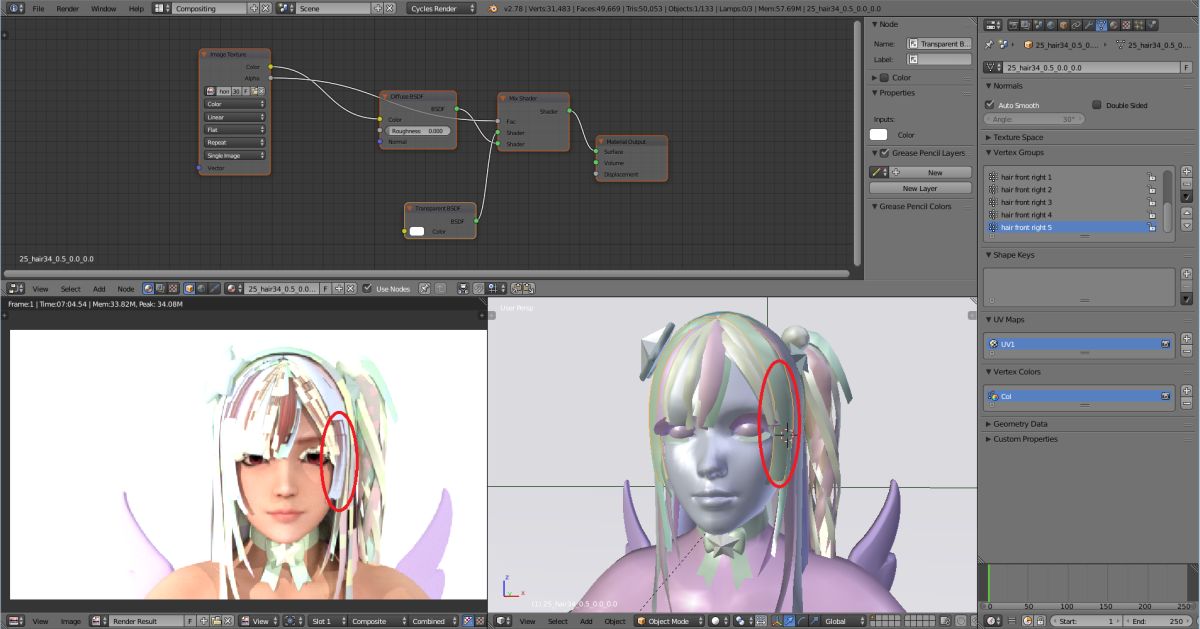This screenshot has height=629, width=1200.
Task: Open the Particles properties tab
Action: pyautogui.click(x=1139, y=25)
